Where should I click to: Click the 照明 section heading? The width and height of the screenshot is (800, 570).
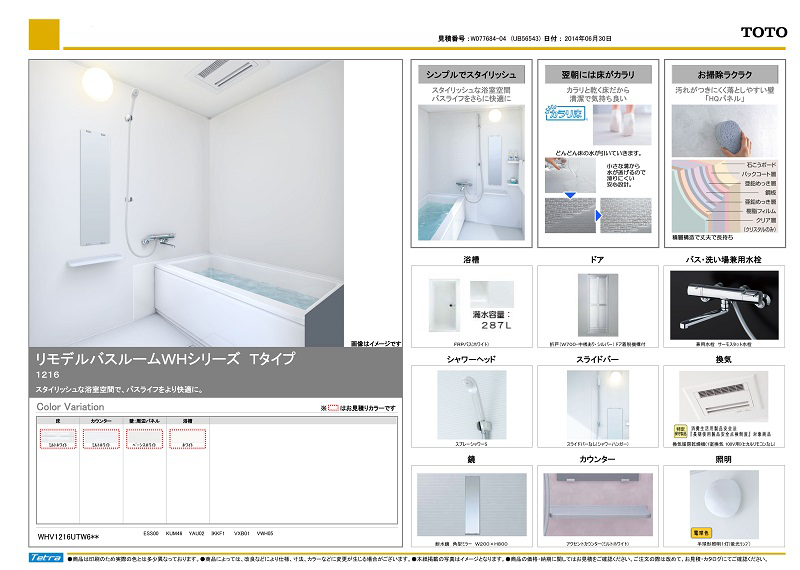coord(723,459)
